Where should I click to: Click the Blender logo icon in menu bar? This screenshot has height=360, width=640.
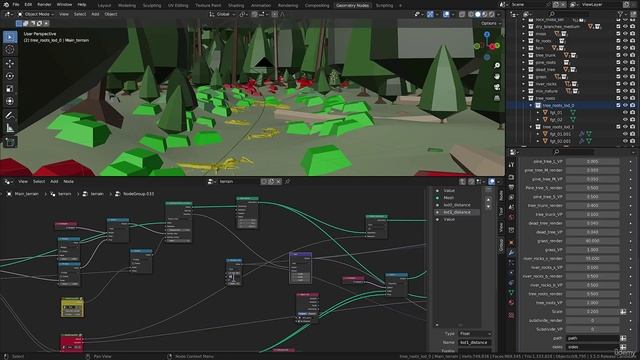(6, 4)
